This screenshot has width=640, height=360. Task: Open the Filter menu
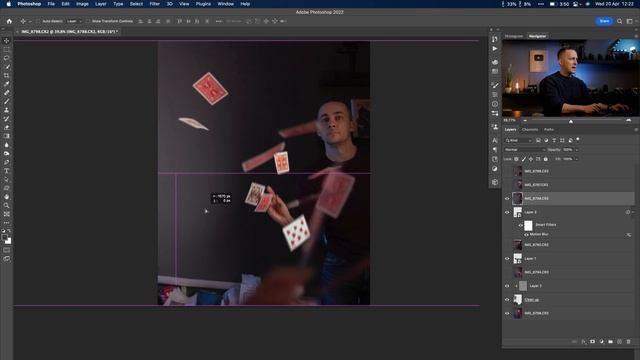point(154,4)
